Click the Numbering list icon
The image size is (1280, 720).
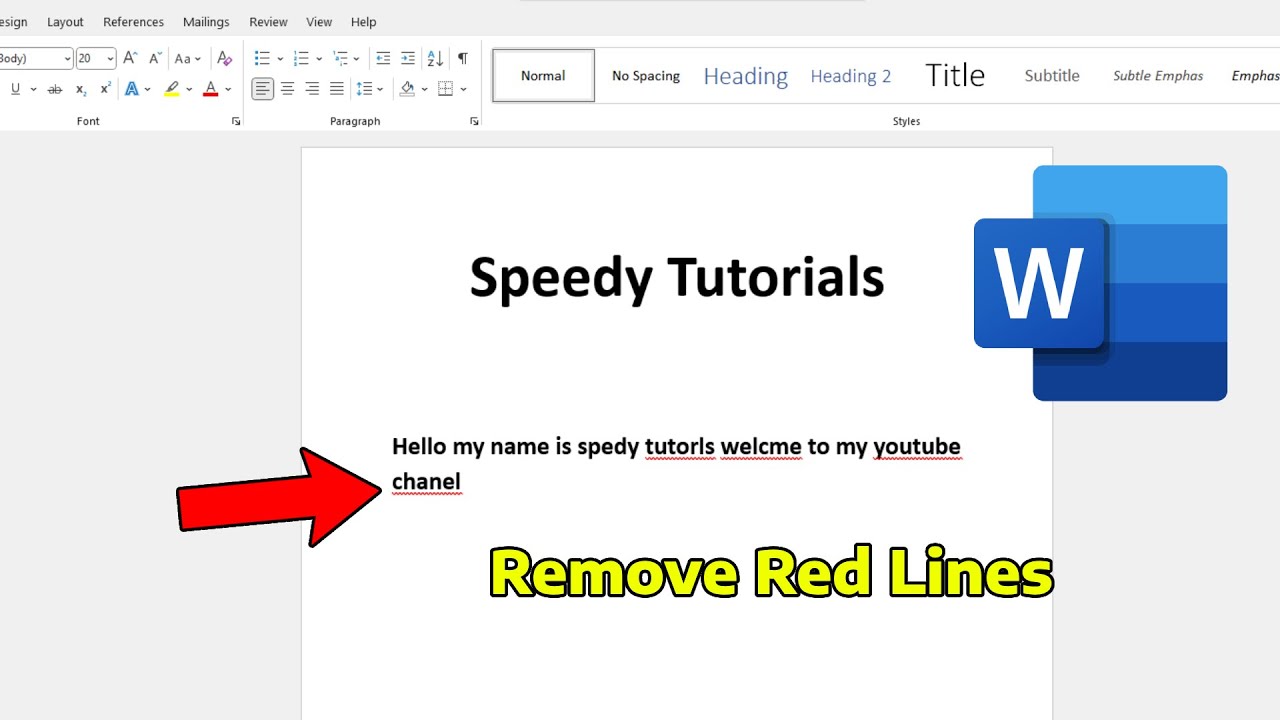click(x=301, y=58)
